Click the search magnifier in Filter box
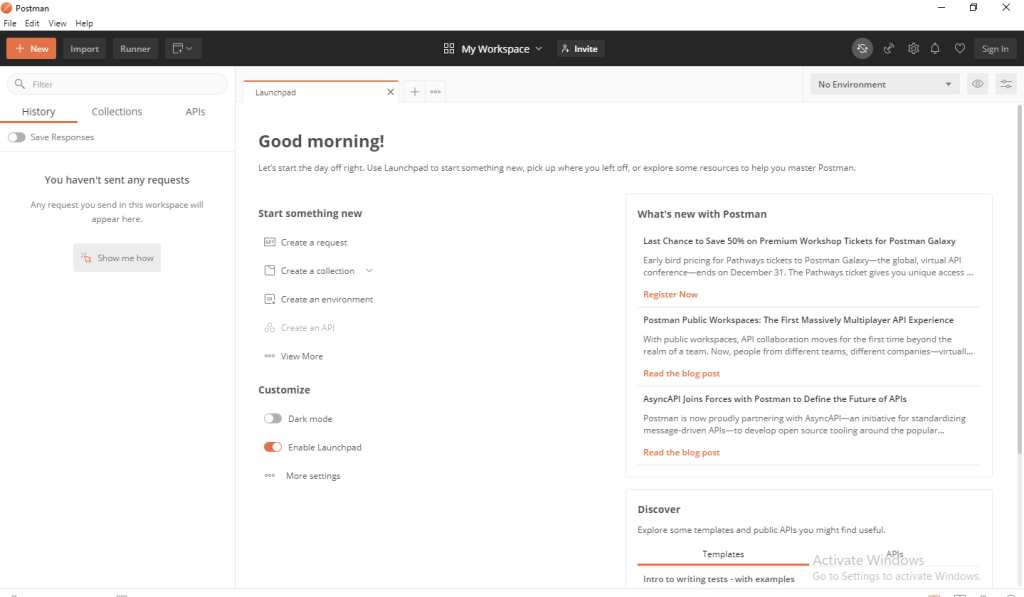Viewport: 1024px width, 597px height. [20, 84]
